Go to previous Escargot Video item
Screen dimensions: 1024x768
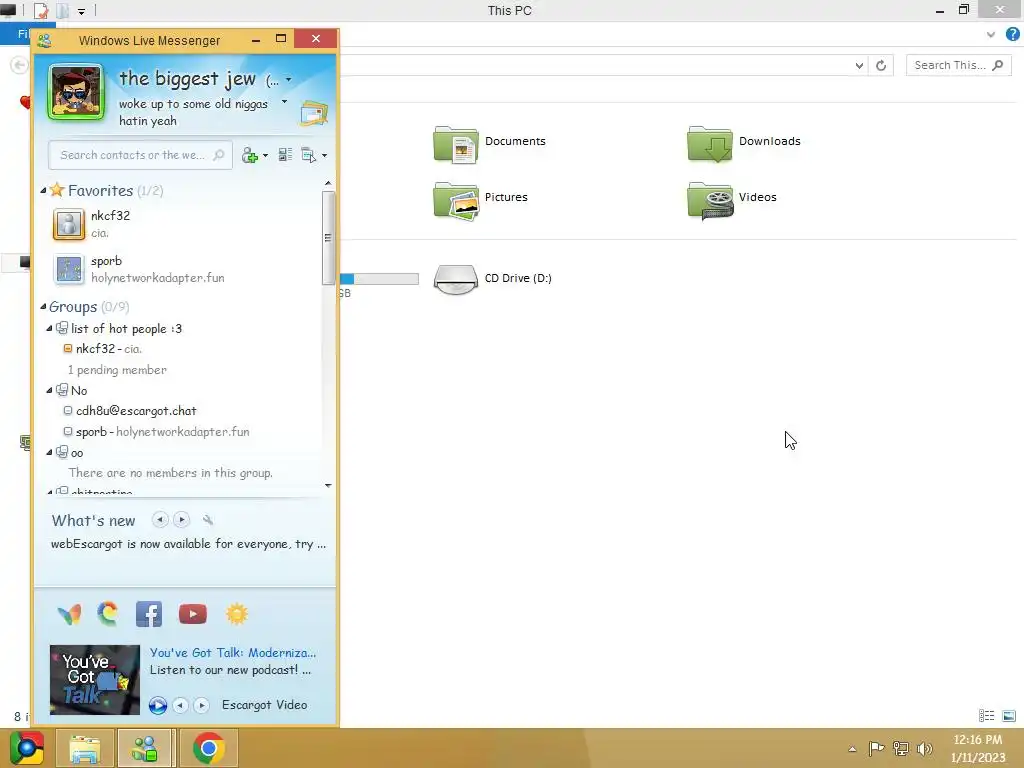[x=180, y=705]
